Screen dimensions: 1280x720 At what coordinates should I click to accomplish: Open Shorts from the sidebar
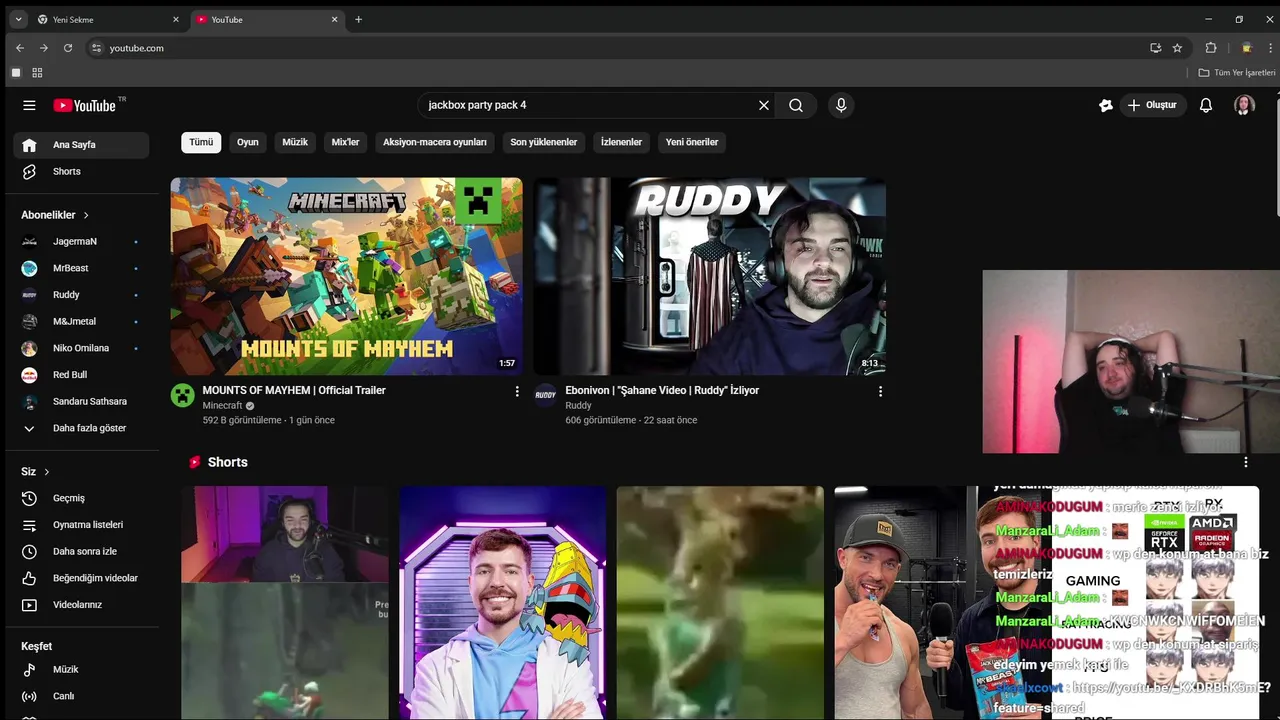(81, 172)
